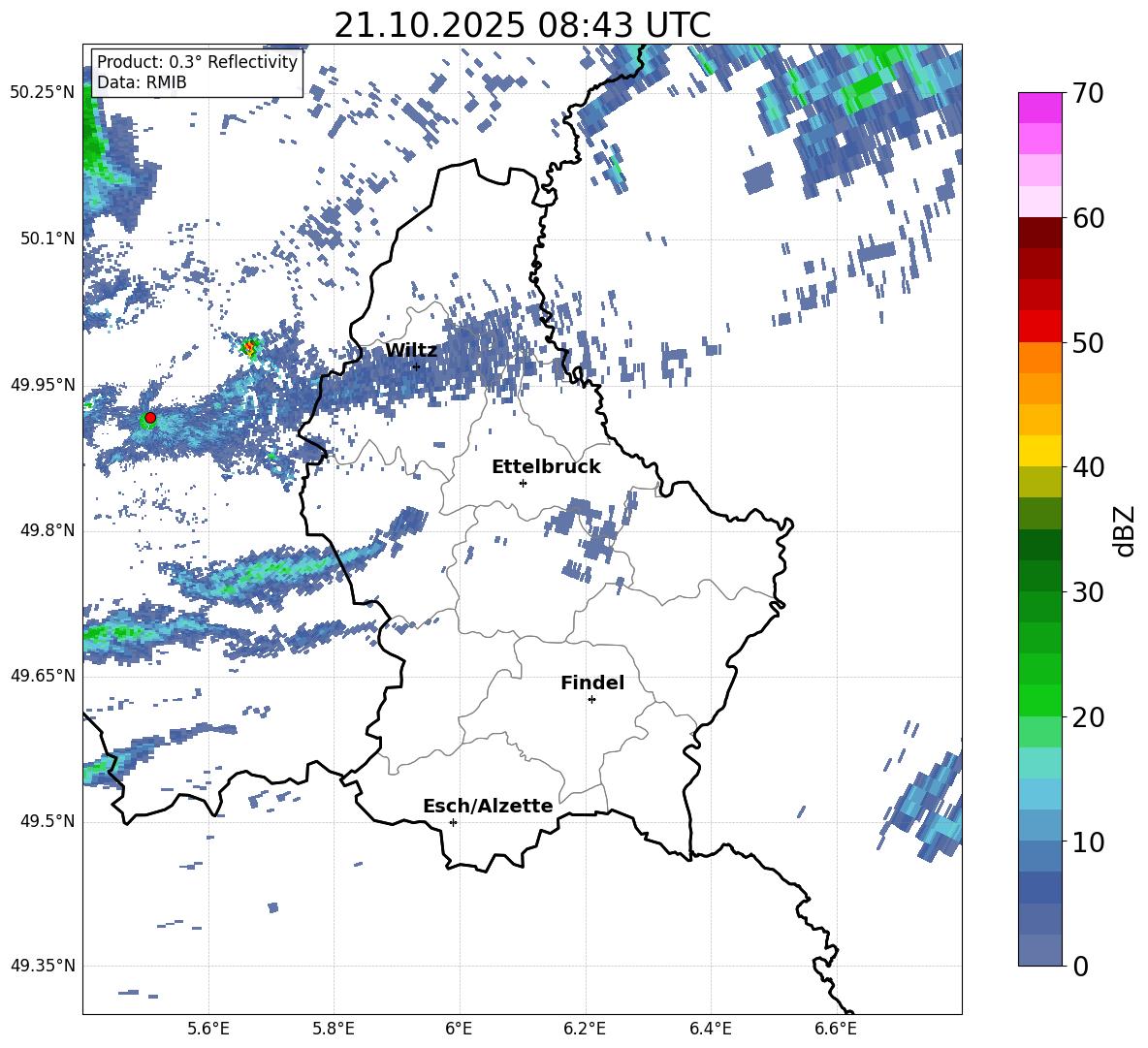Click the 49.65°N latitude label
The width and height of the screenshot is (1148, 1048).
pos(43,677)
